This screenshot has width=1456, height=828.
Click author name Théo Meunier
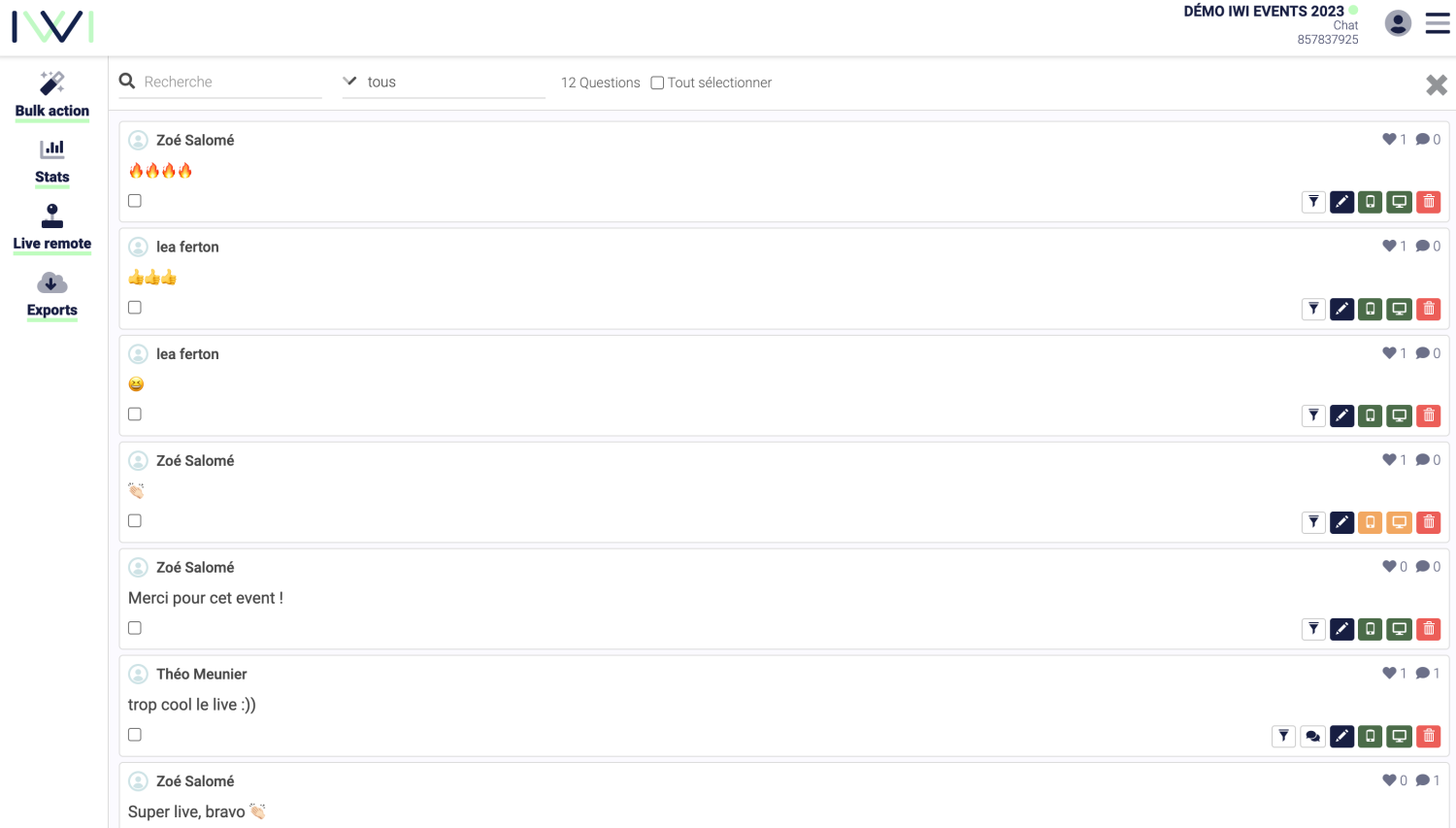coord(202,674)
